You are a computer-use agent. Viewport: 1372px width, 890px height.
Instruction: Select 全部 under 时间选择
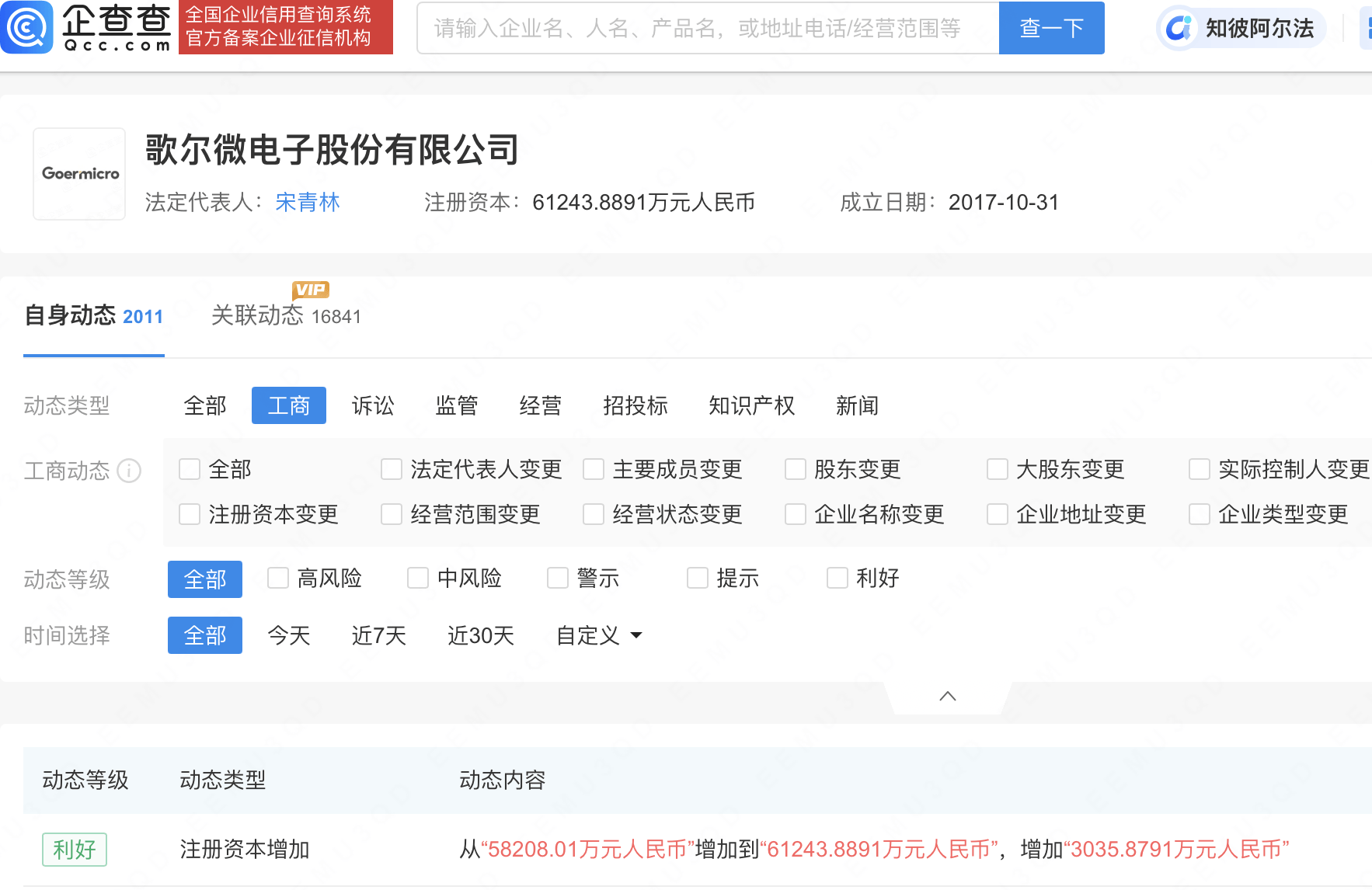point(205,635)
